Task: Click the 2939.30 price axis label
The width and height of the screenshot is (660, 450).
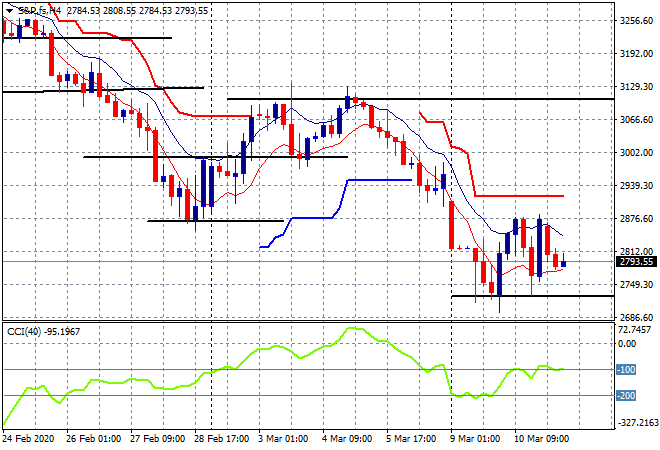Action: [636, 185]
